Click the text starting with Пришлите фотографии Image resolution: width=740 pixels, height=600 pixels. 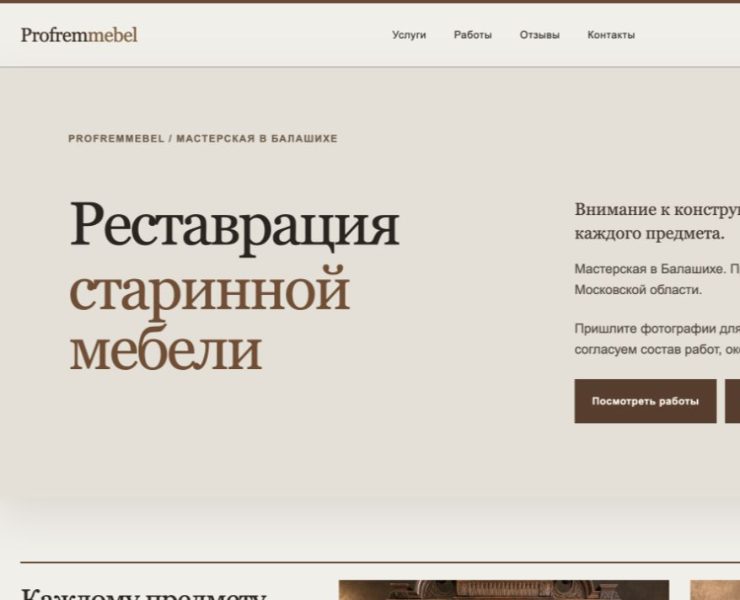point(657,339)
